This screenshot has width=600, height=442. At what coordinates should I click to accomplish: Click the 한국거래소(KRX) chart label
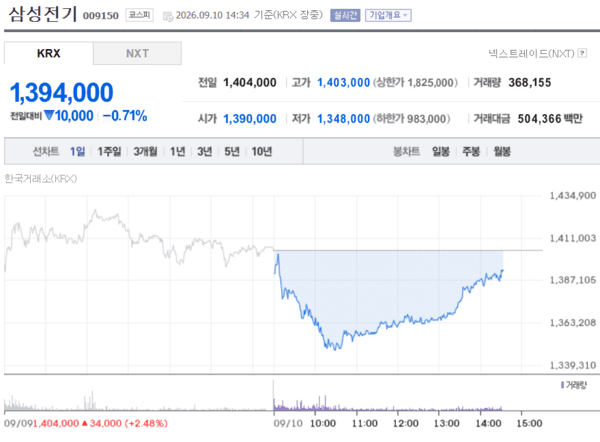(x=41, y=178)
